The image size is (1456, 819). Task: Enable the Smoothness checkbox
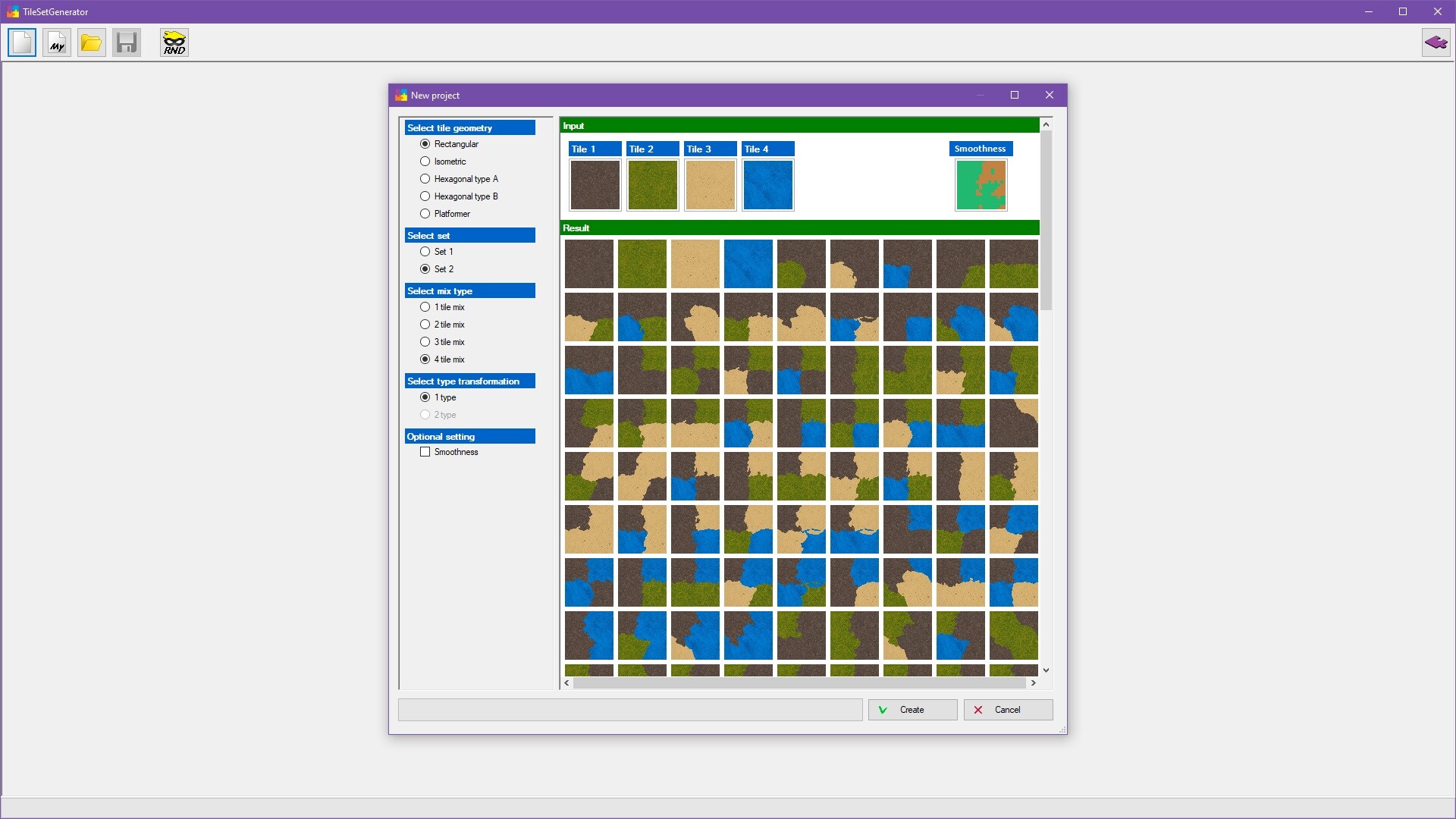coord(425,452)
